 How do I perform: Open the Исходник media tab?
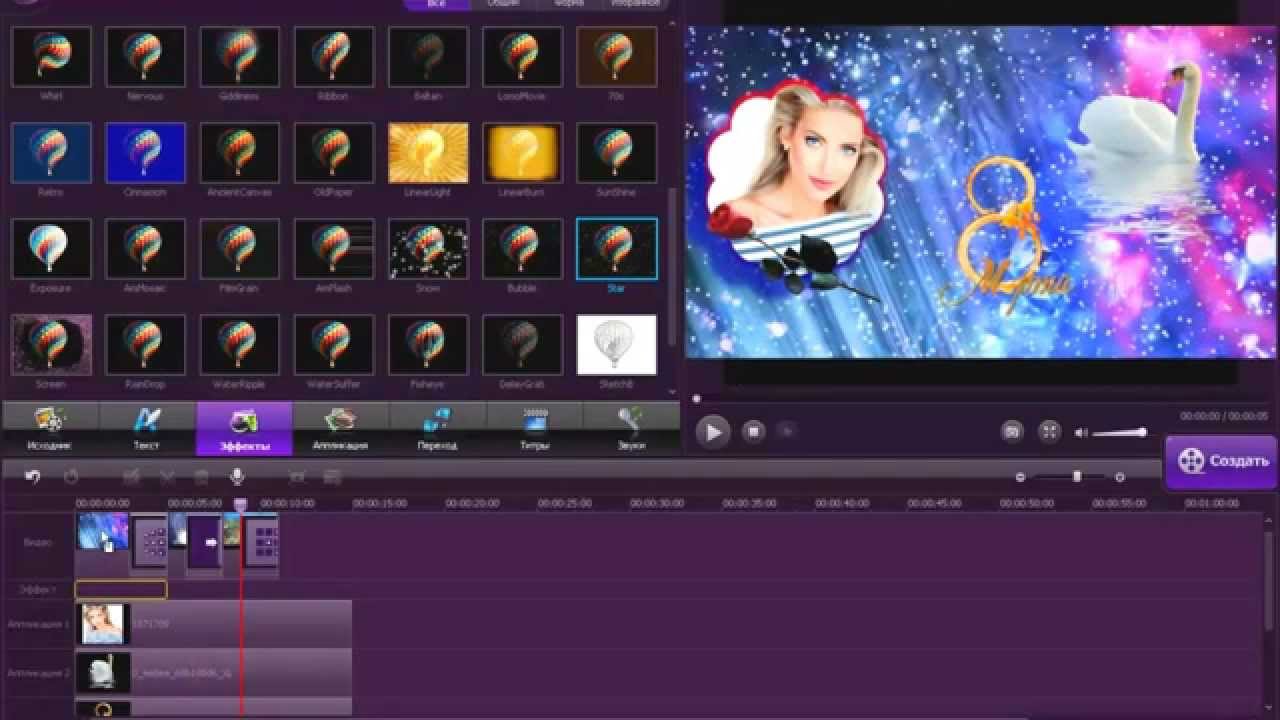(50, 428)
